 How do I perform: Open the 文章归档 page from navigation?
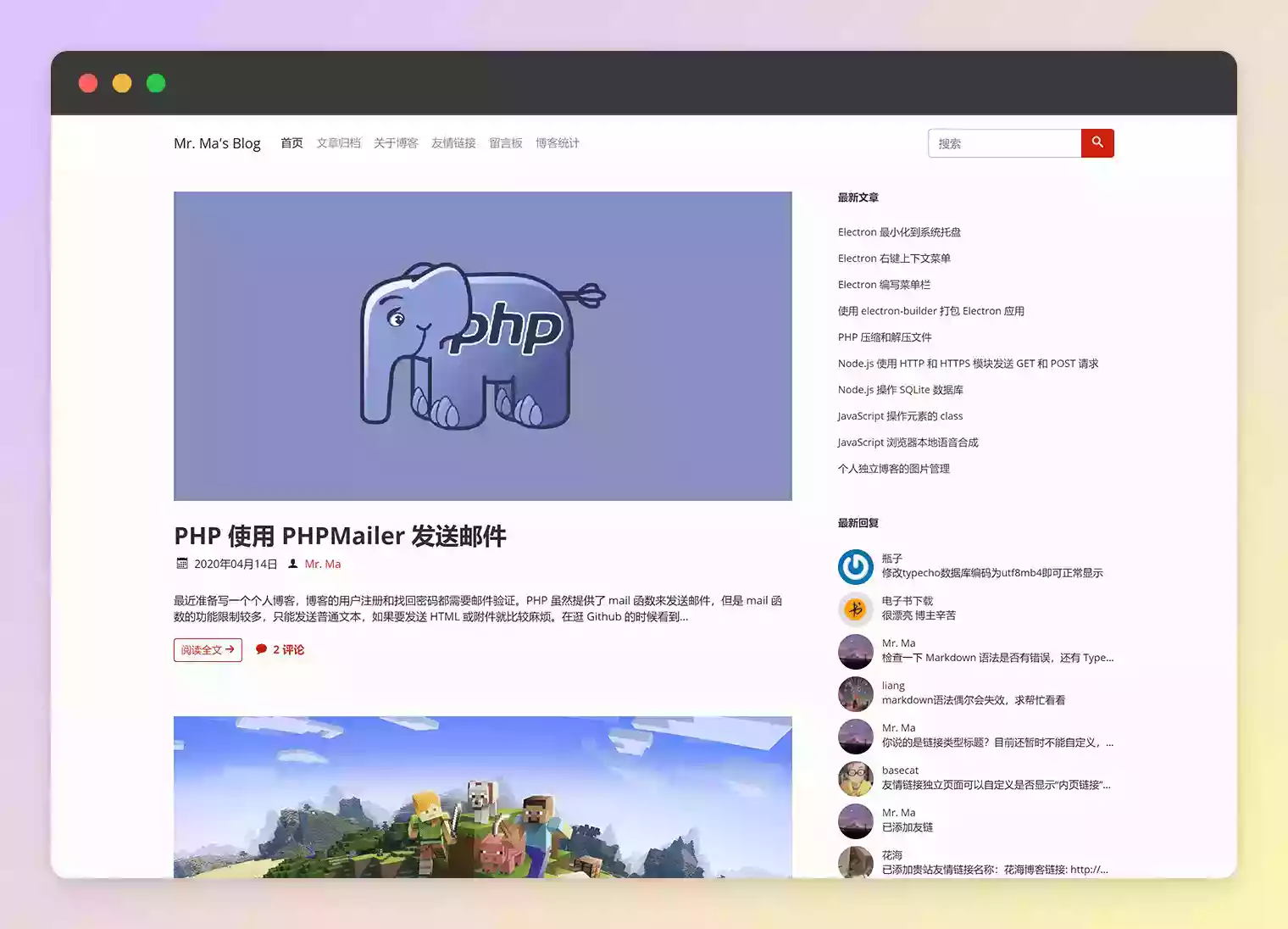pyautogui.click(x=338, y=142)
